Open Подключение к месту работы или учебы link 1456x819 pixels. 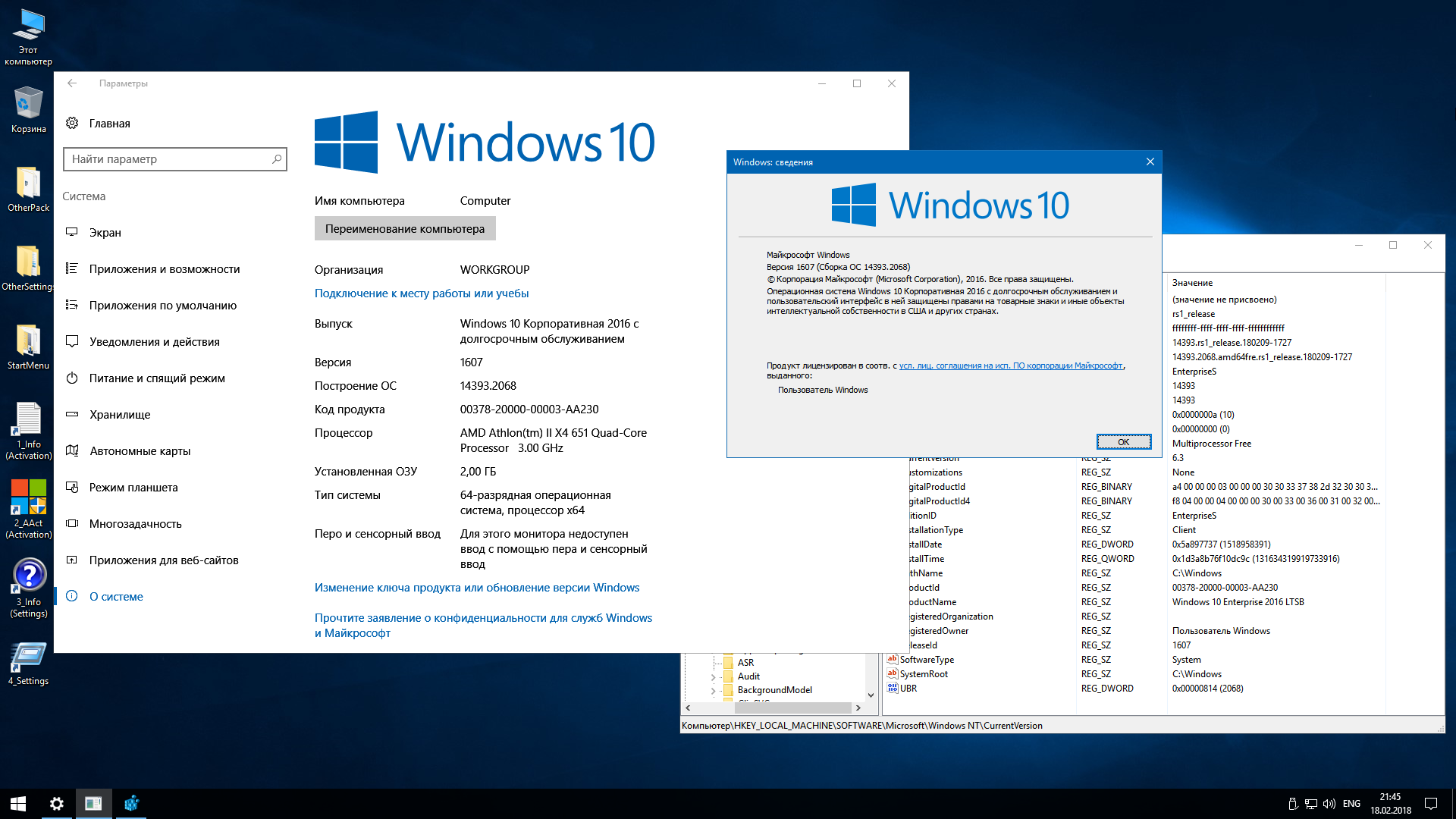pyautogui.click(x=422, y=293)
